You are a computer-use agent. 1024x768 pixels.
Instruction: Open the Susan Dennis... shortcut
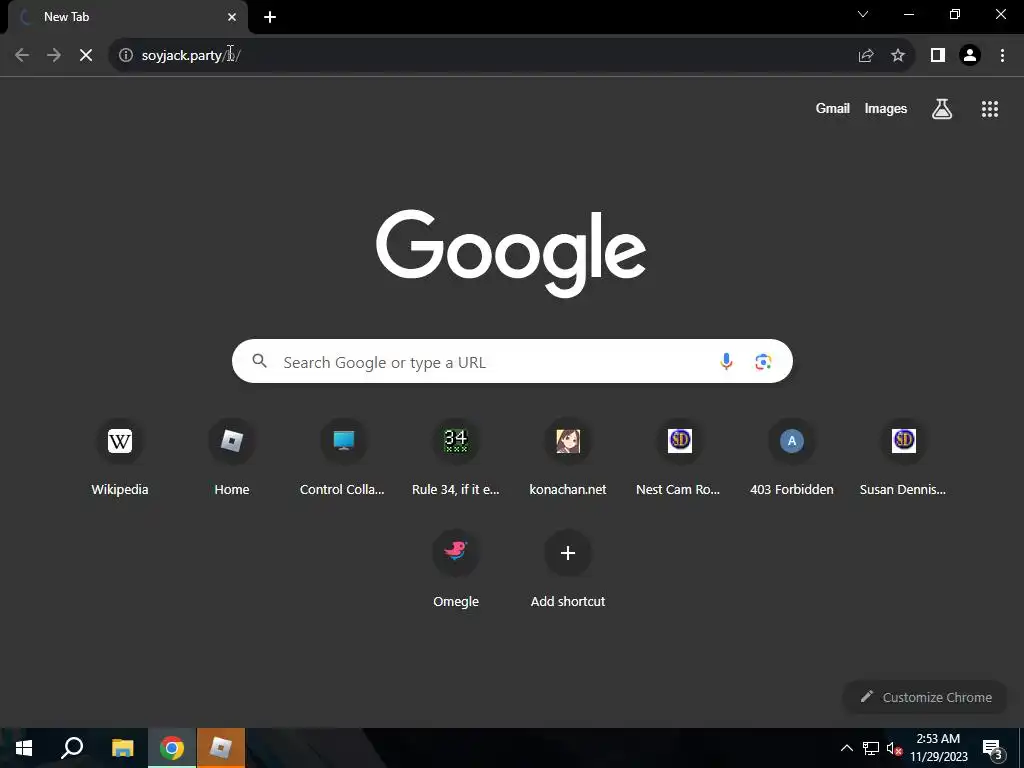[x=903, y=458]
